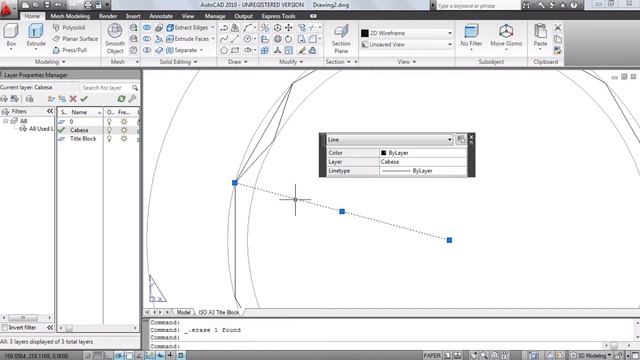Viewport: 640px width, 360px height.
Task: Toggle PAPER space button in status bar
Action: coord(432,356)
